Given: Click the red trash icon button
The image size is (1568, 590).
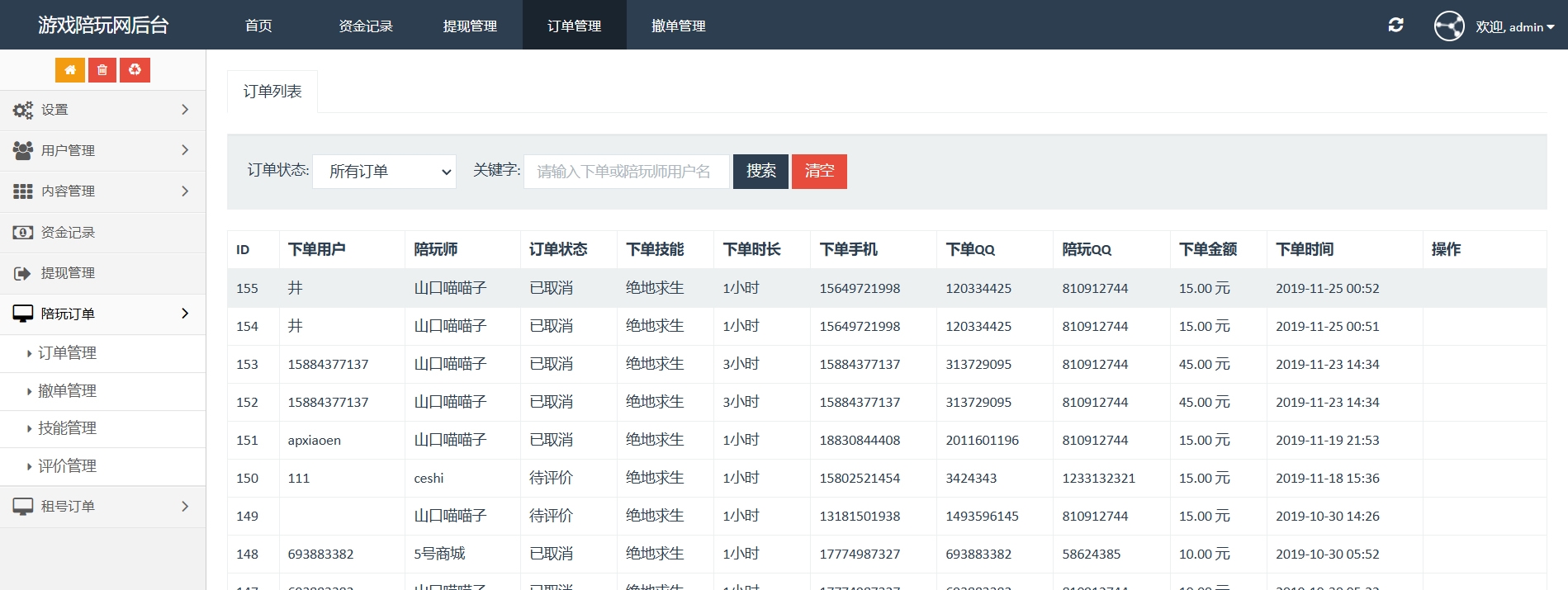Looking at the screenshot, I should pos(102,70).
